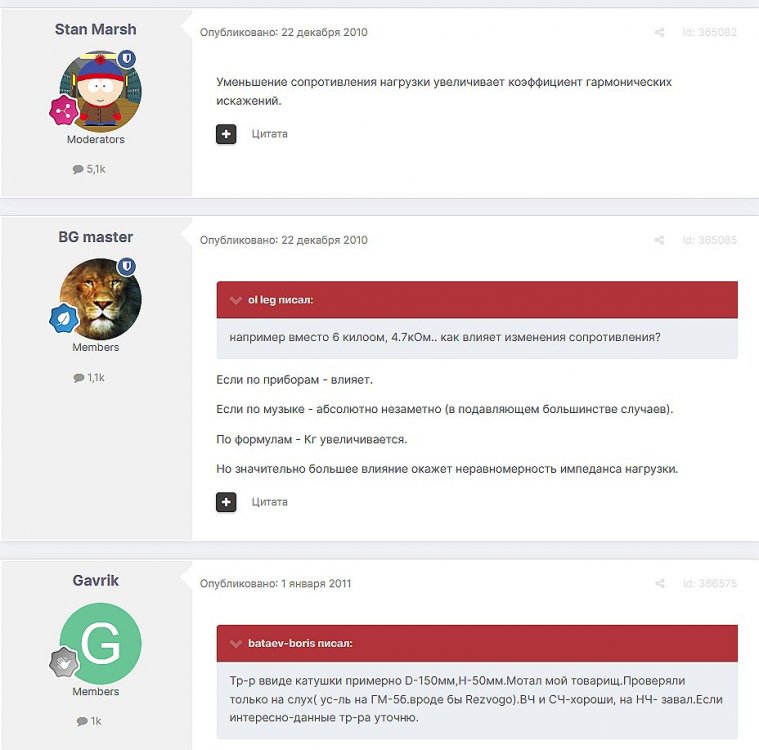
Task: Open Gavrik's profile name link
Action: pos(95,581)
